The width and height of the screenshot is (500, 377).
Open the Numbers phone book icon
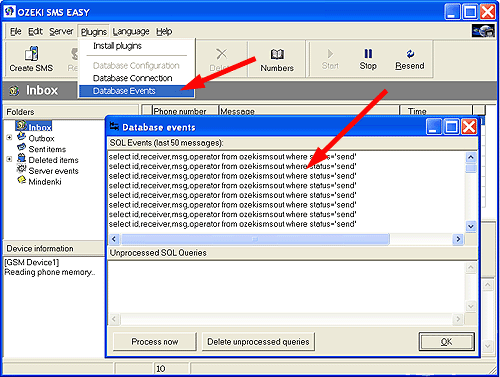coord(277,54)
